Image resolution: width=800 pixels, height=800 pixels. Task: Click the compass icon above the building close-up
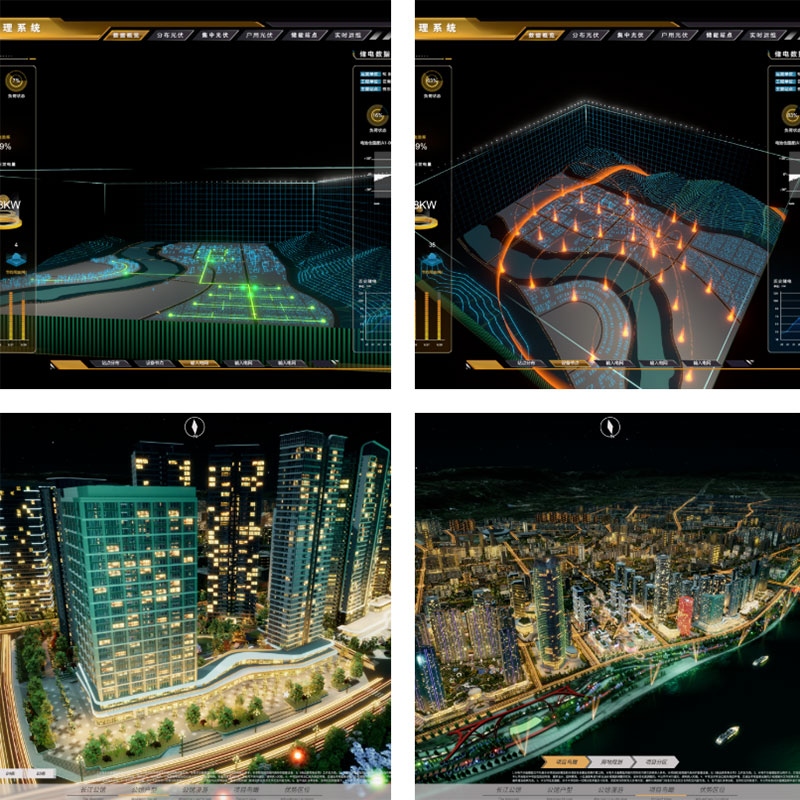[191, 426]
